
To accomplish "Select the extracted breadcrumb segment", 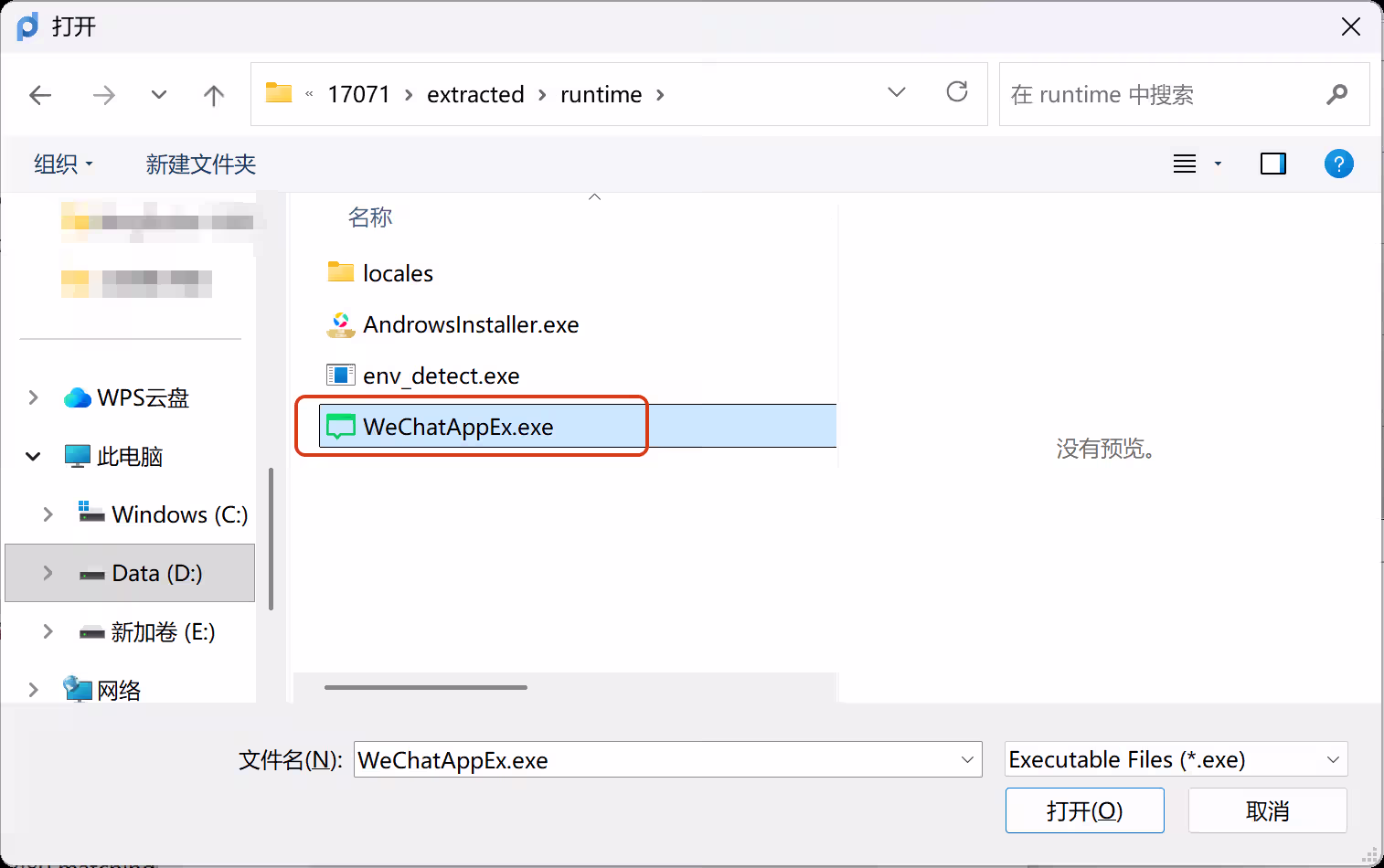I will (x=475, y=94).
